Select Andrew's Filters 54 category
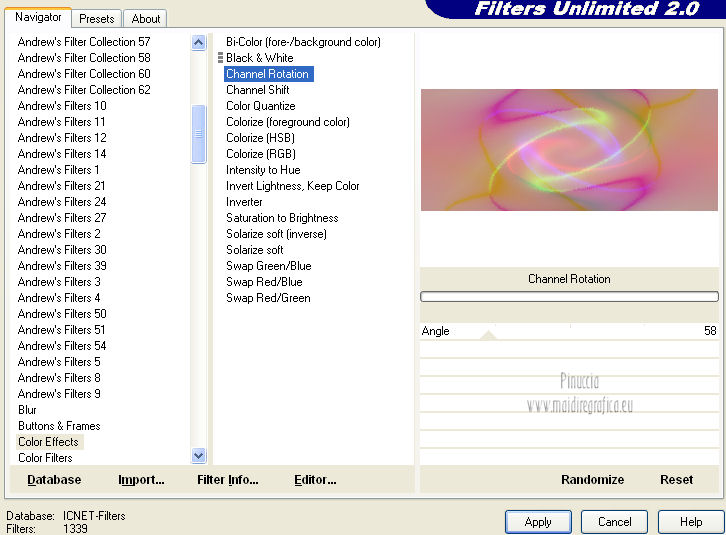The height and width of the screenshot is (535, 726). [x=62, y=346]
